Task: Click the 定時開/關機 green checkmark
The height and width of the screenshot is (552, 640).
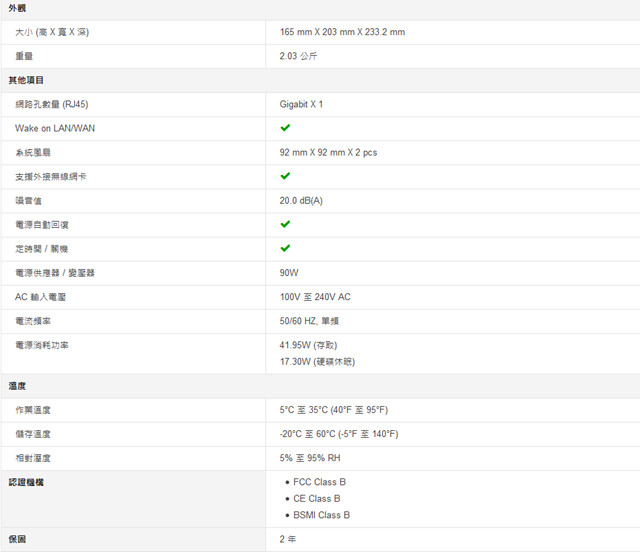Action: (x=285, y=248)
